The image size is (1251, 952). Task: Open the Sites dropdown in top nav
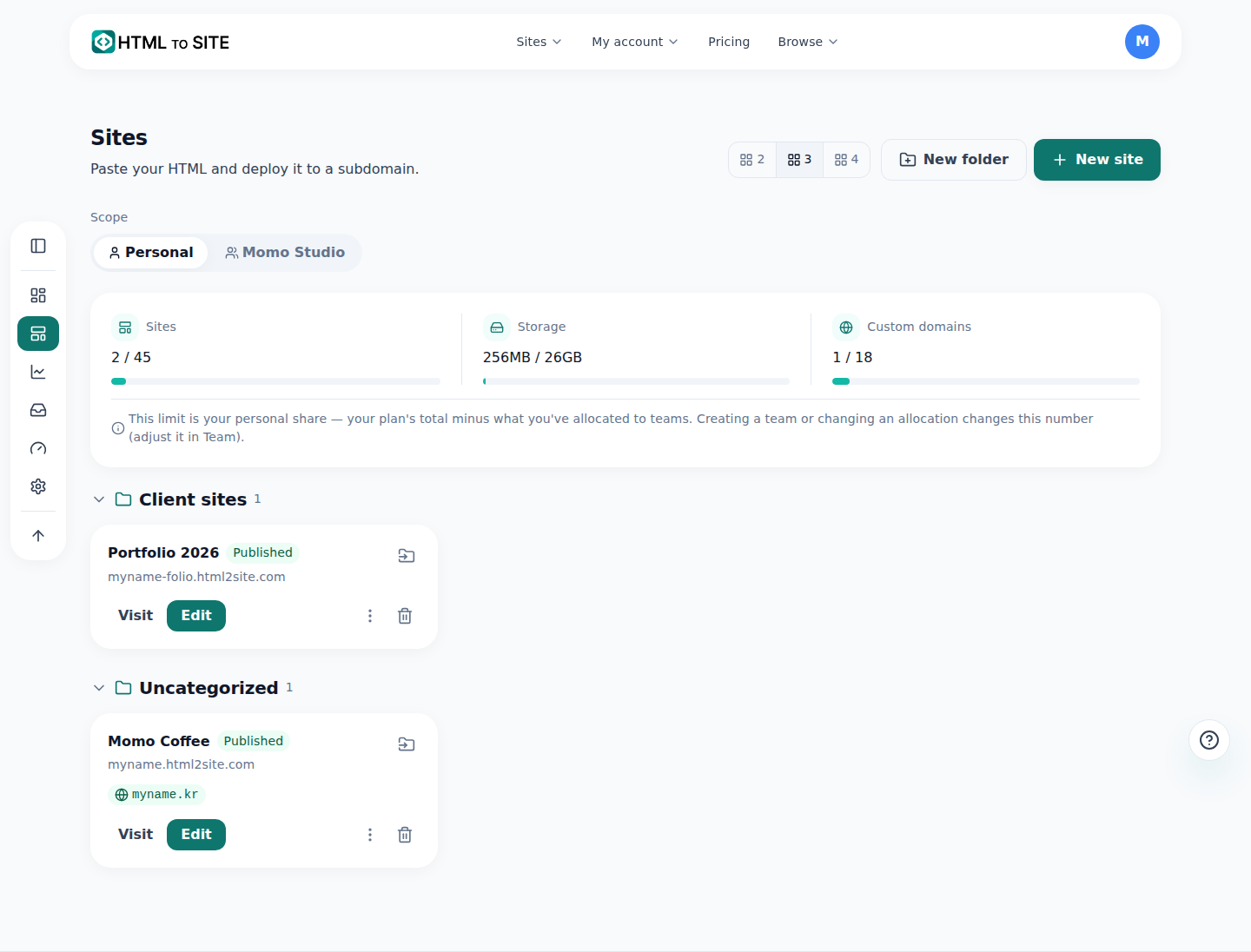(539, 42)
